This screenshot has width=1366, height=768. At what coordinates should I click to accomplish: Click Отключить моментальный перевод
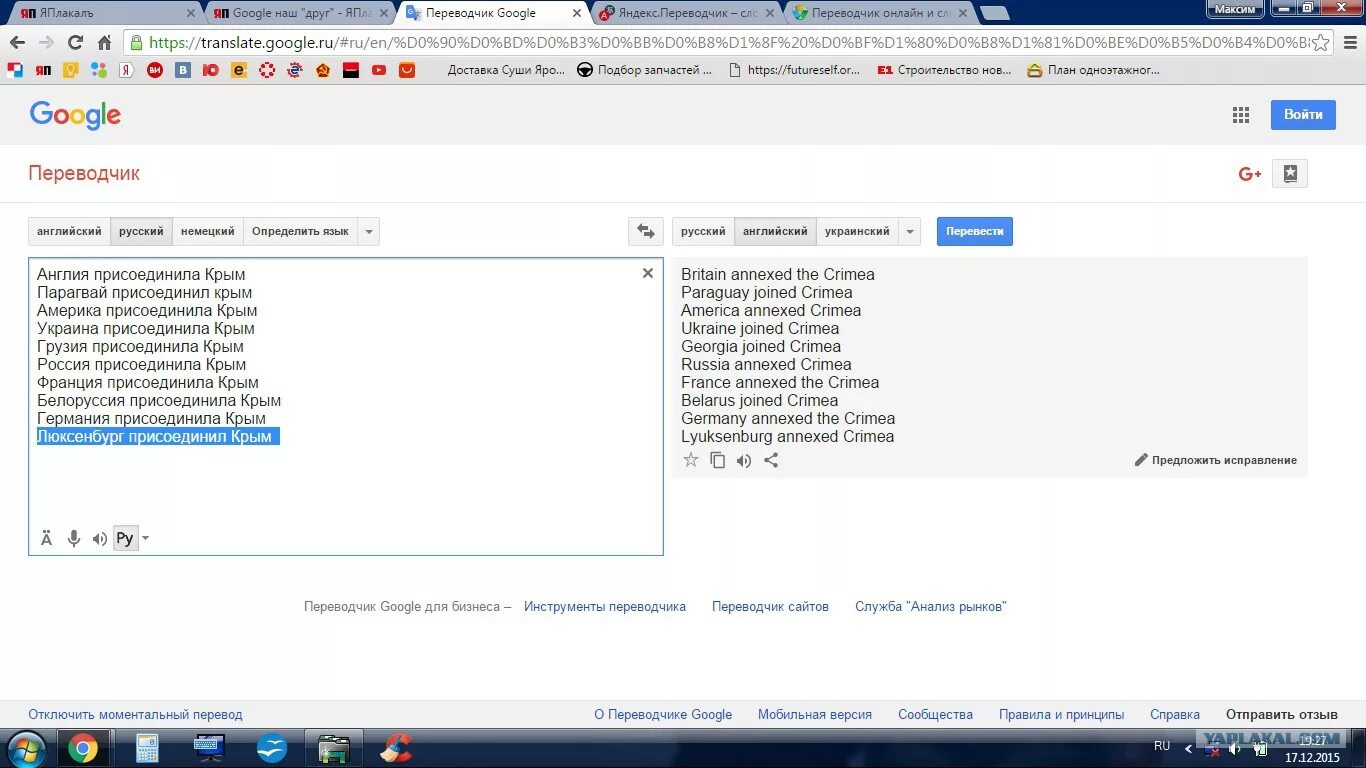click(x=135, y=714)
